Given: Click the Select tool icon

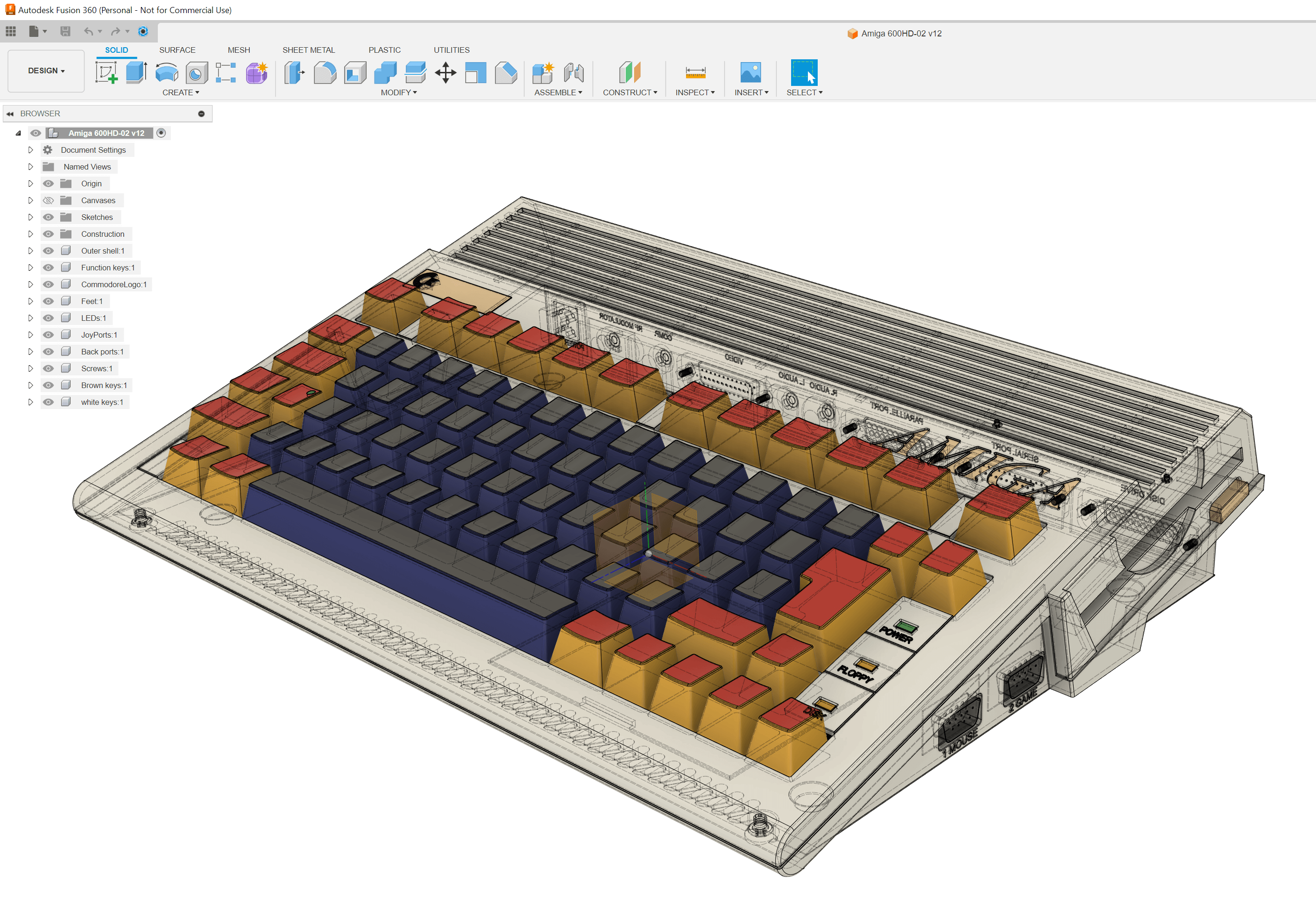Looking at the screenshot, I should [x=804, y=72].
